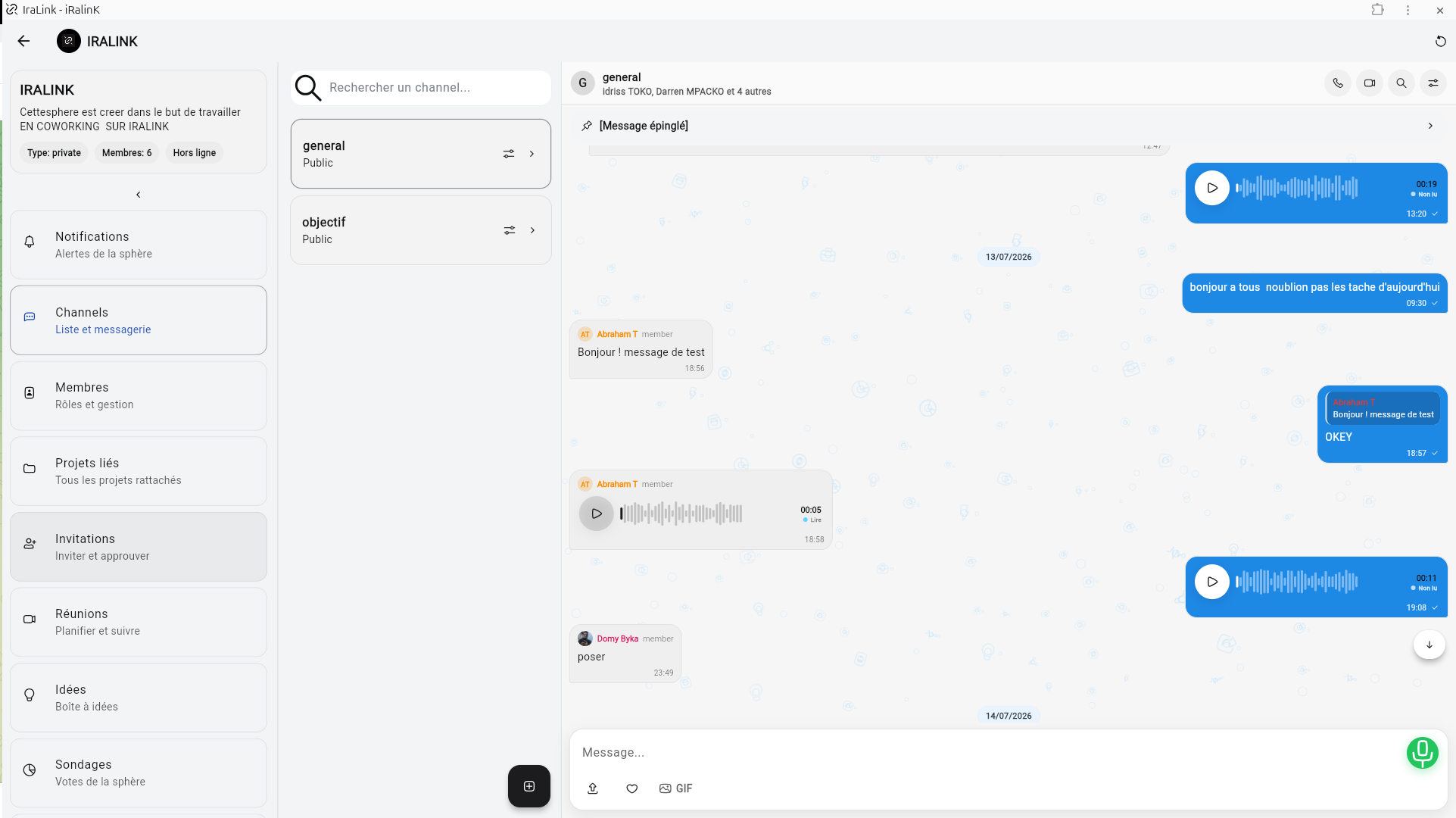Open the Membres section in sidebar
This screenshot has height=818, width=1456.
139,395
